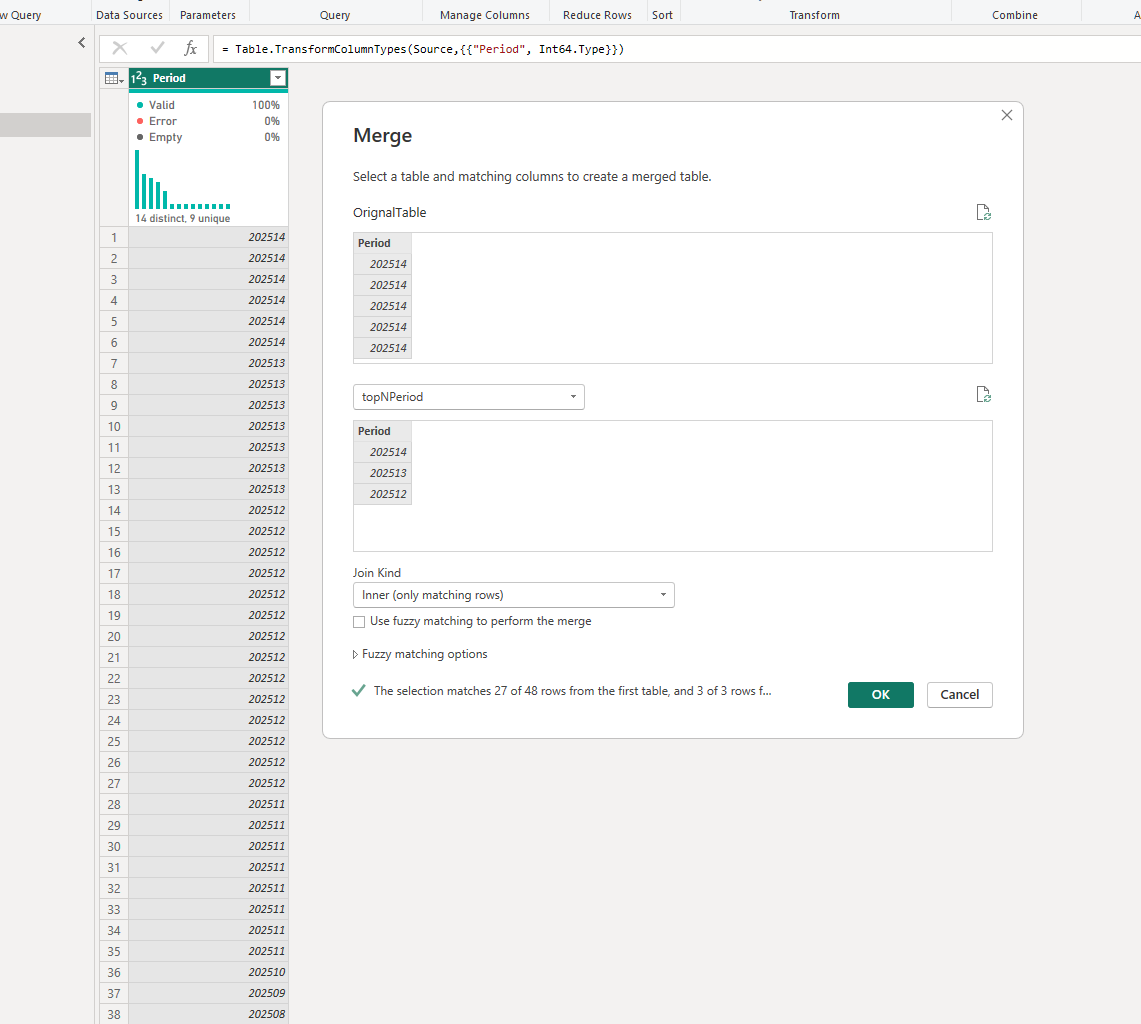This screenshot has width=1141, height=1024.
Task: Open the Sort ribbon group
Action: [662, 15]
